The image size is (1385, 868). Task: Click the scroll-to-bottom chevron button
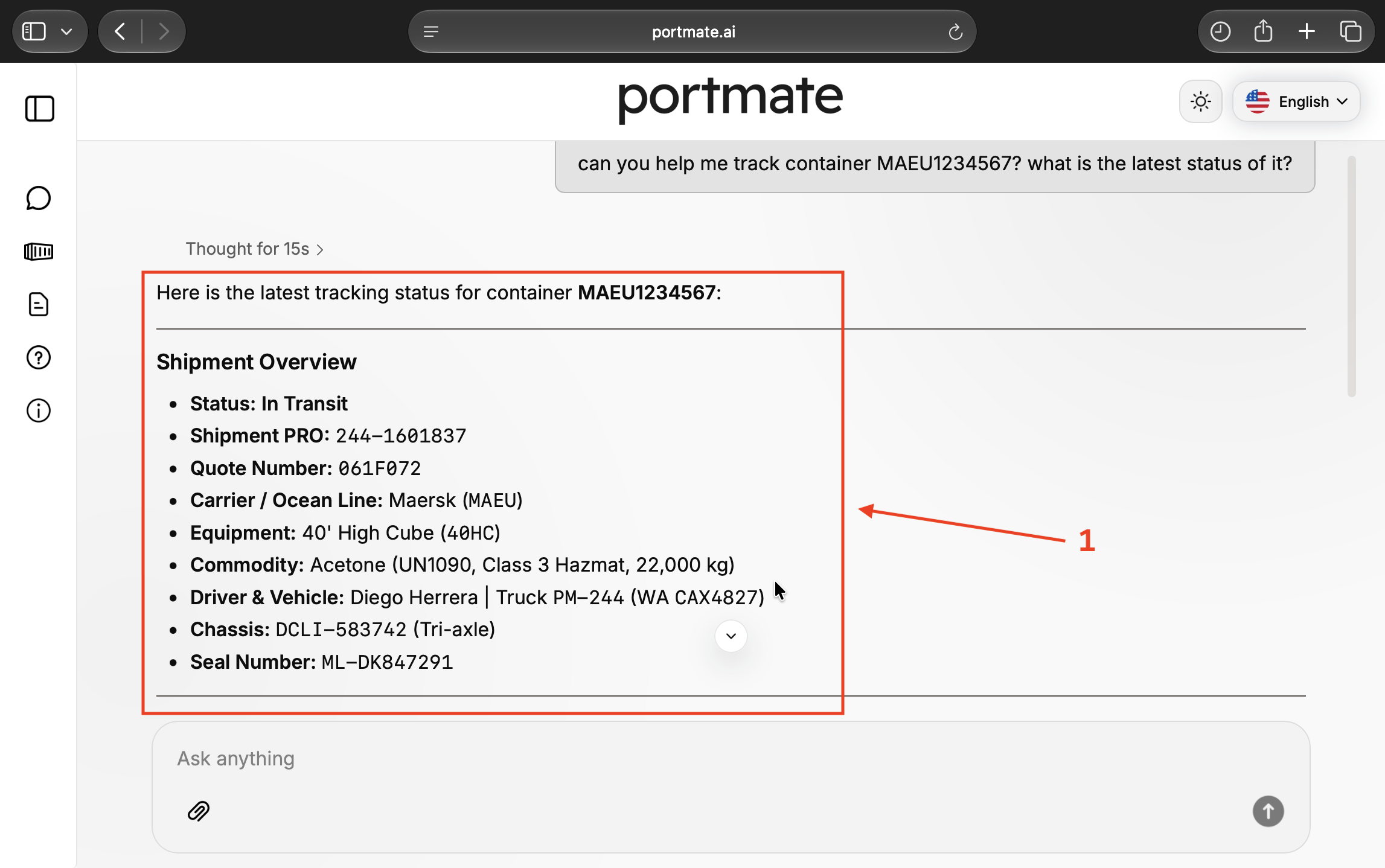pyautogui.click(x=731, y=636)
